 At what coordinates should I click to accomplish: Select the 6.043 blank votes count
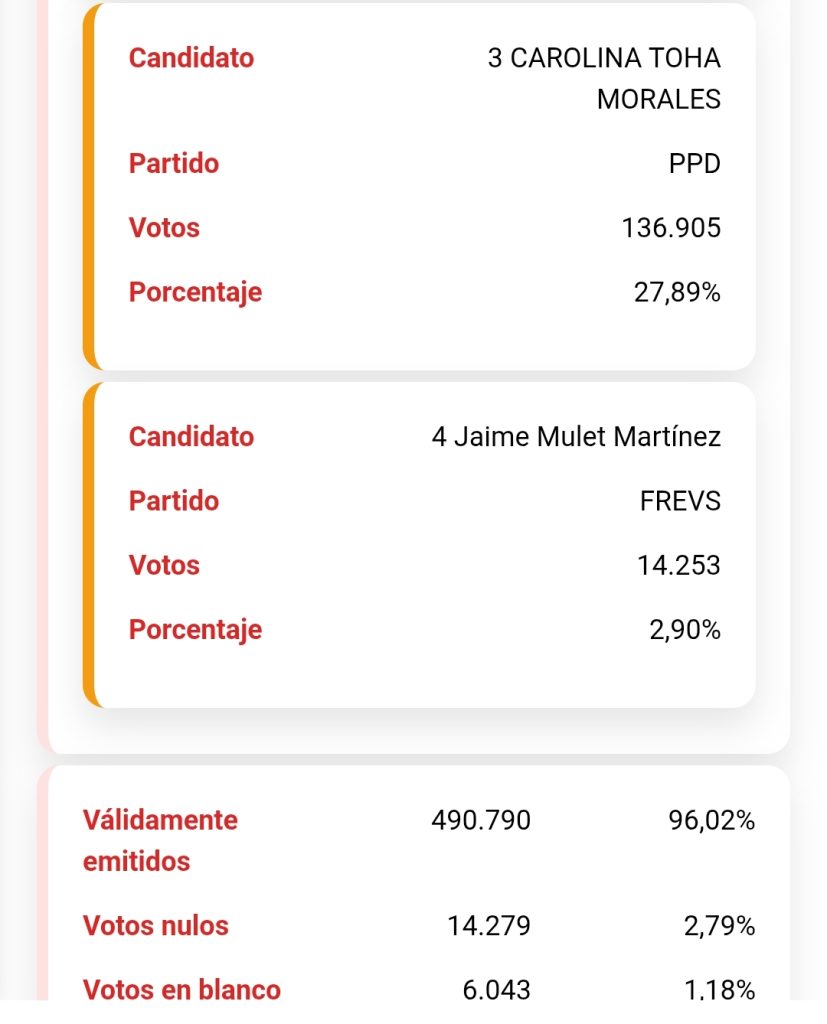click(496, 989)
